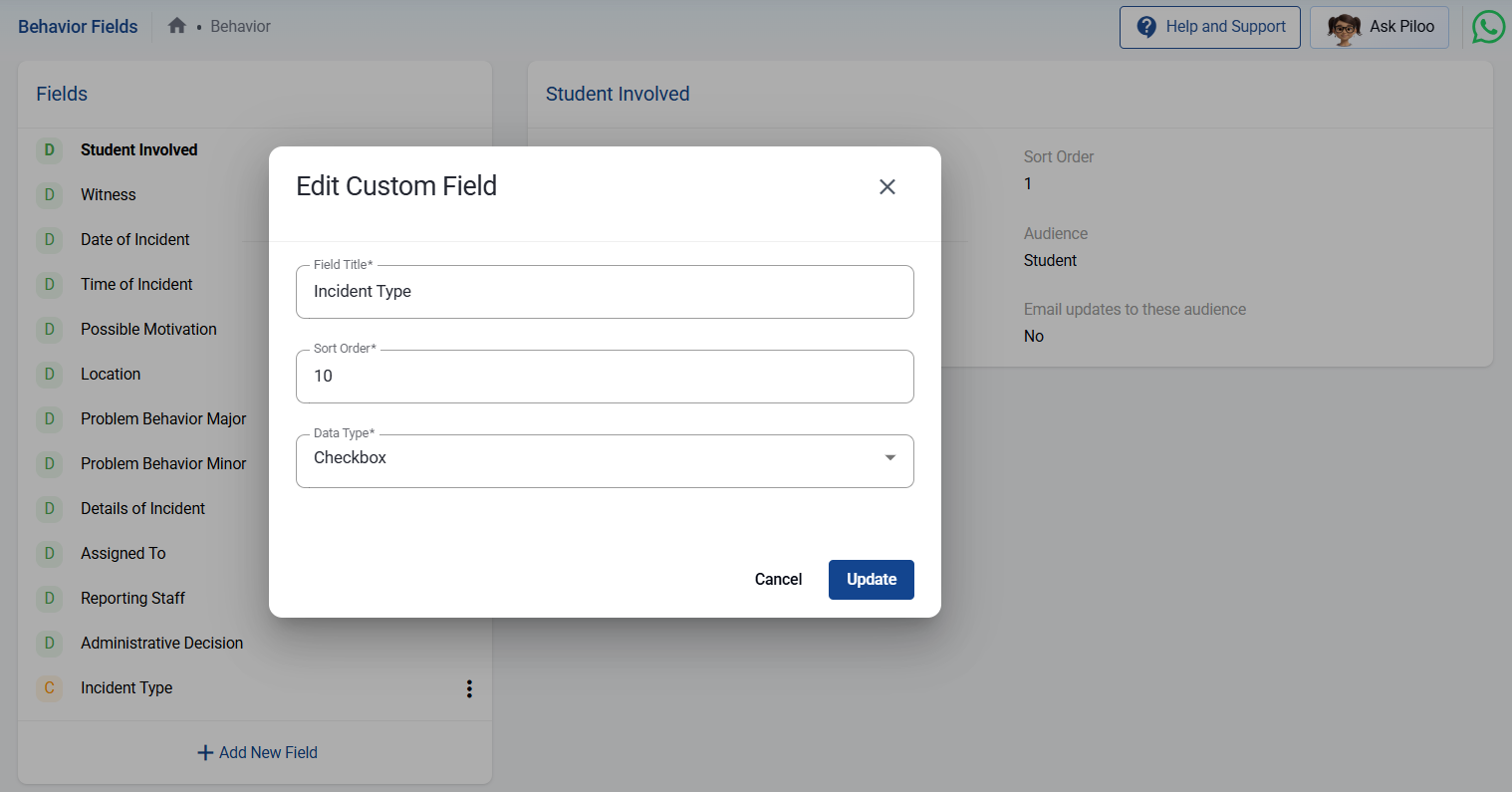Open Help and Support

coord(1209,27)
